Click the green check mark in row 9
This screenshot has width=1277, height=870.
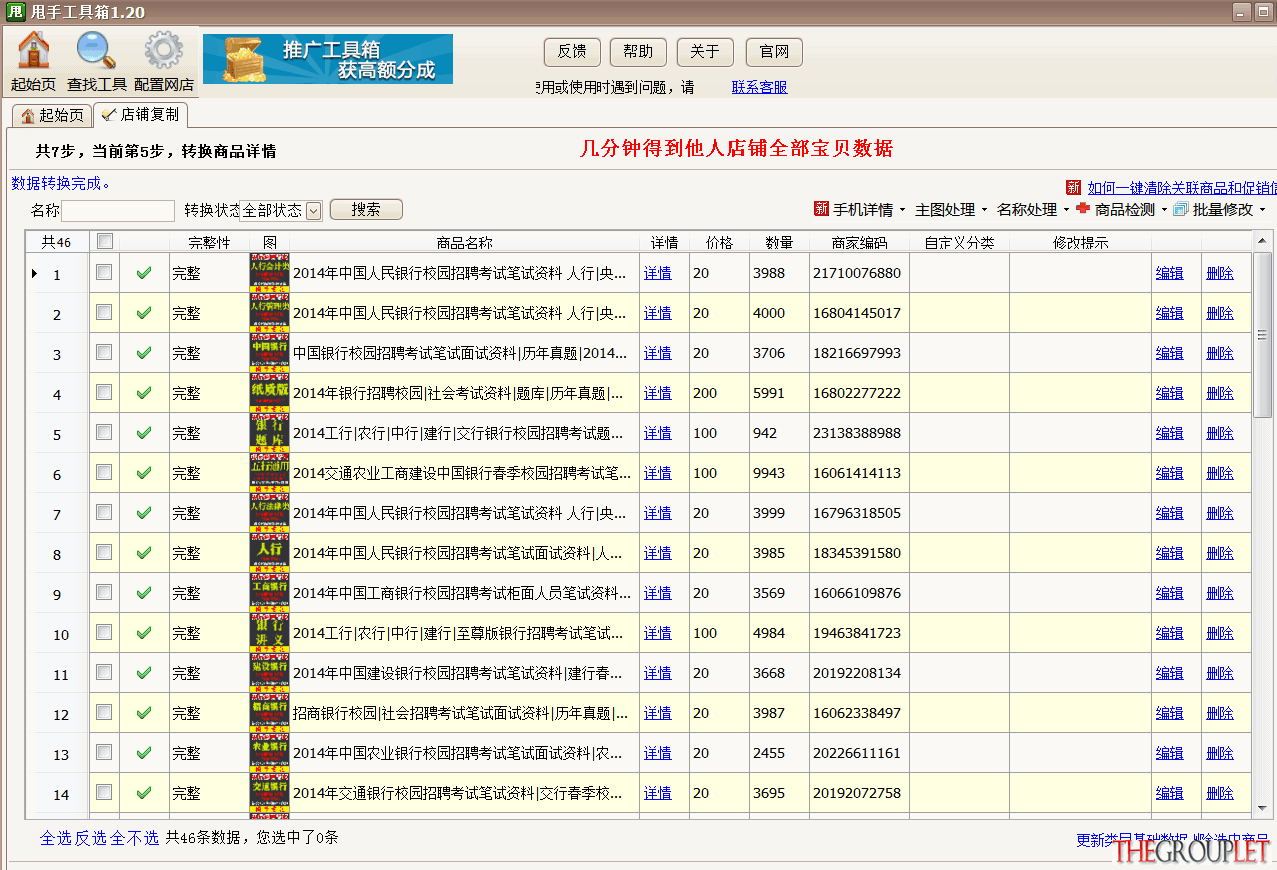pyautogui.click(x=144, y=593)
